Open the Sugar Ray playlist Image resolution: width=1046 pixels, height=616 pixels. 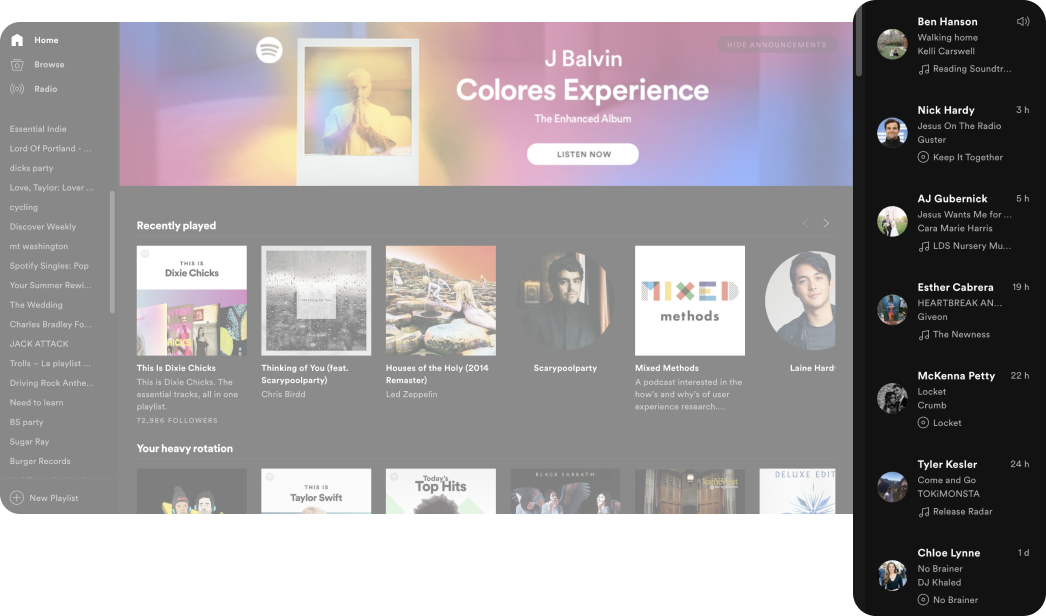(x=29, y=442)
